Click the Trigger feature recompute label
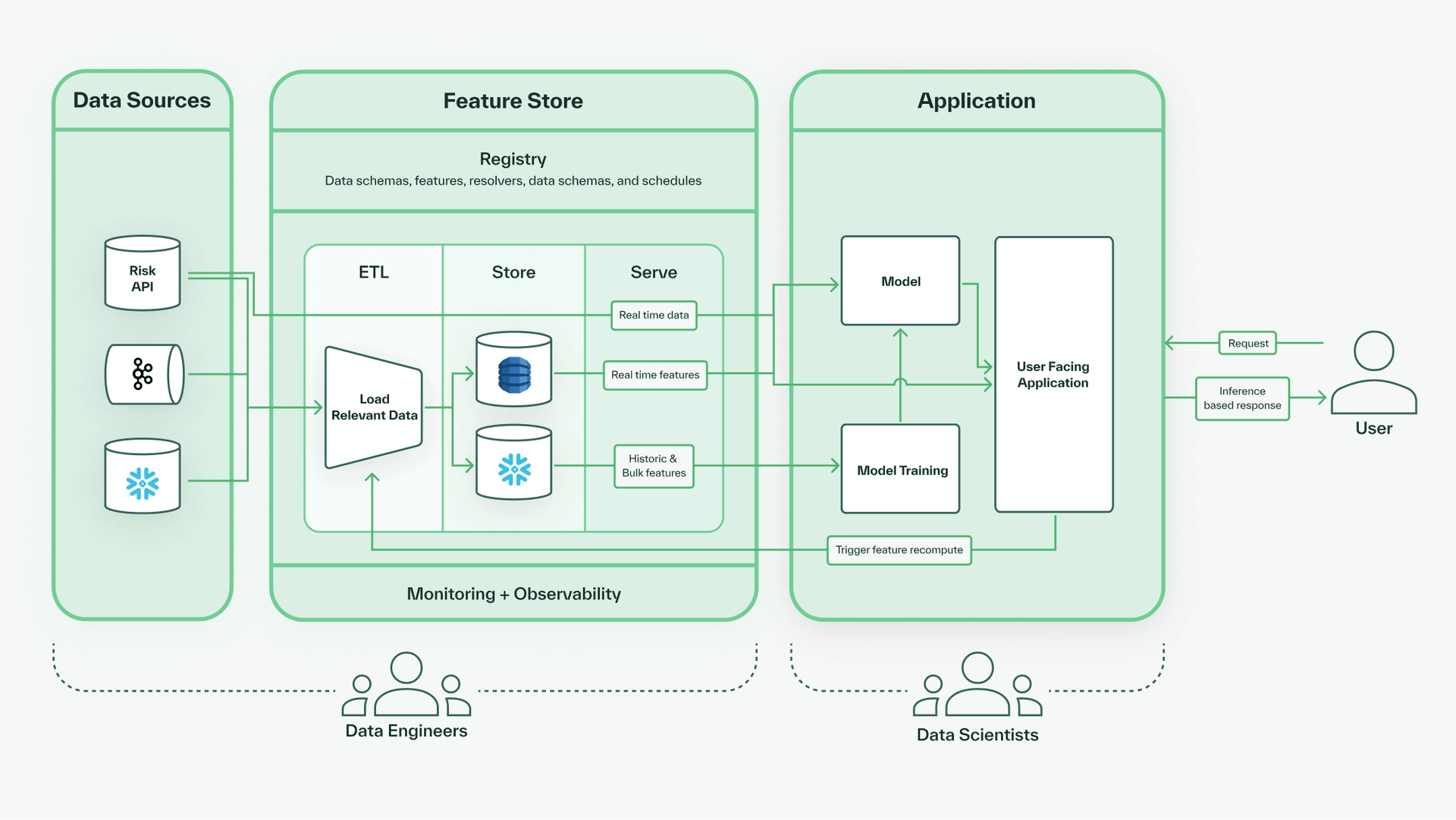The height and width of the screenshot is (820, 1456). tap(899, 550)
